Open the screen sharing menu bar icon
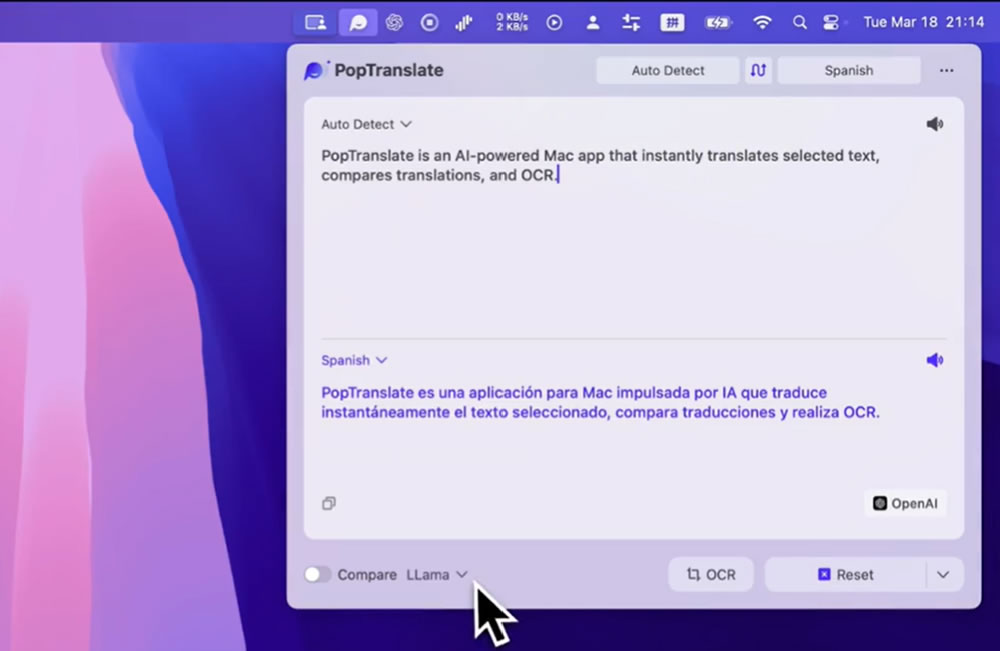This screenshot has height=651, width=1000. click(316, 23)
